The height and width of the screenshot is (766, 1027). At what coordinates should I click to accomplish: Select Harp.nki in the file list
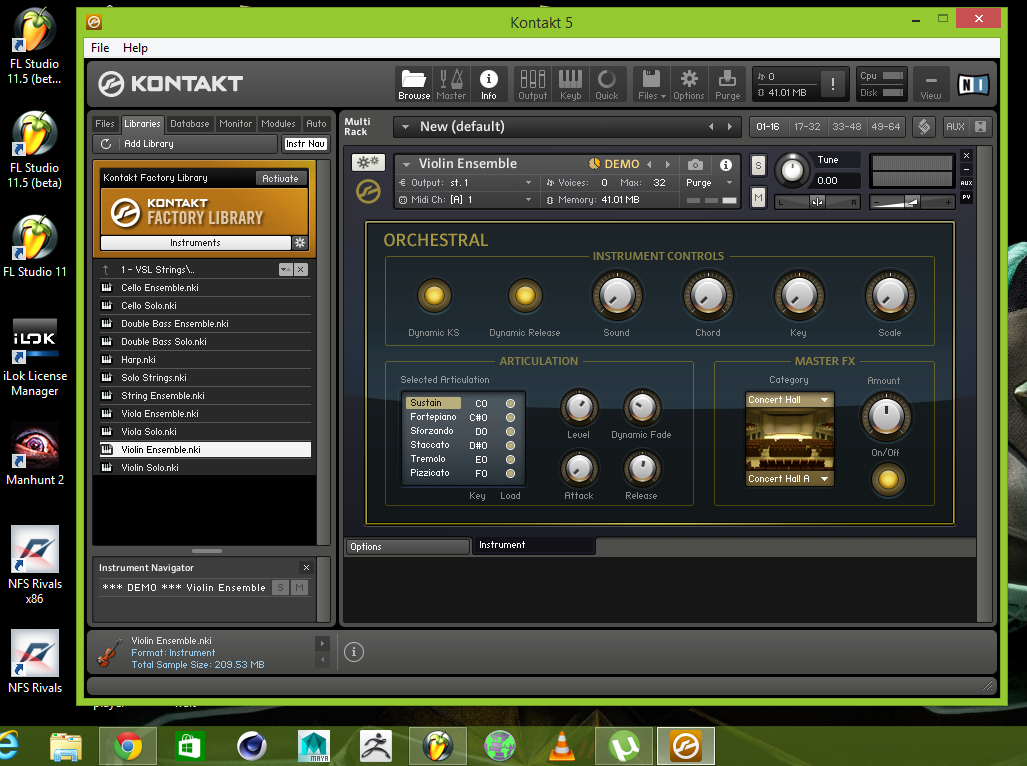point(205,359)
